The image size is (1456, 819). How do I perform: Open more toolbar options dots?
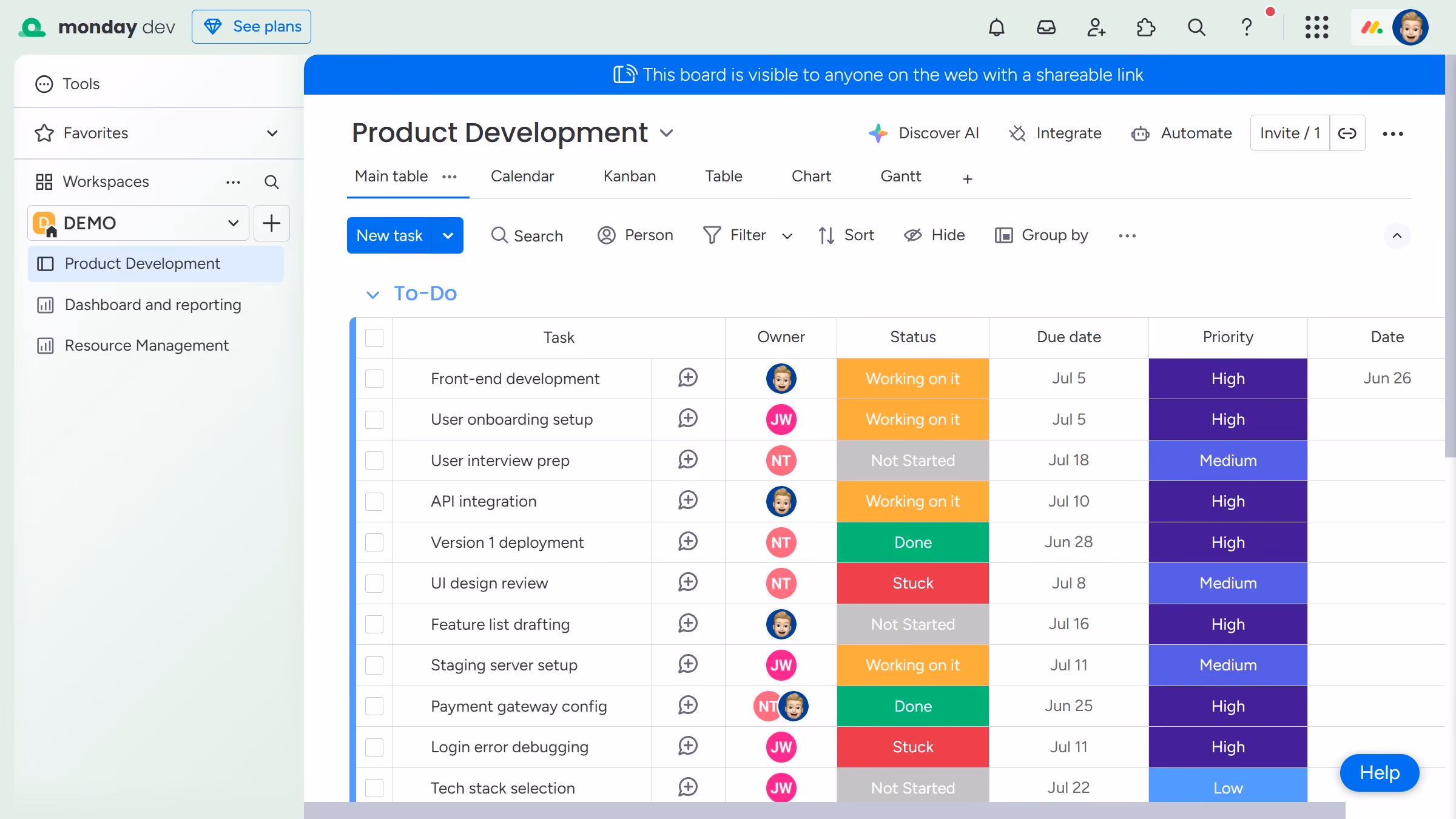1127,235
